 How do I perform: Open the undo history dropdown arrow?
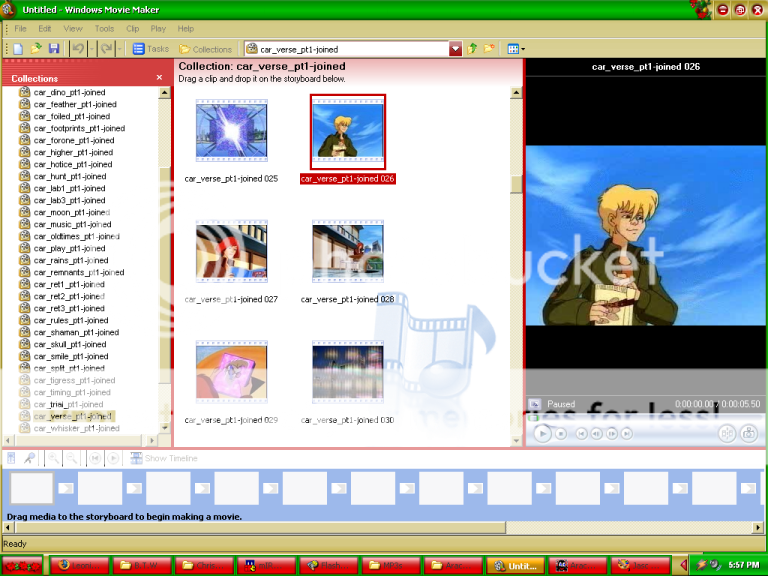(91, 49)
